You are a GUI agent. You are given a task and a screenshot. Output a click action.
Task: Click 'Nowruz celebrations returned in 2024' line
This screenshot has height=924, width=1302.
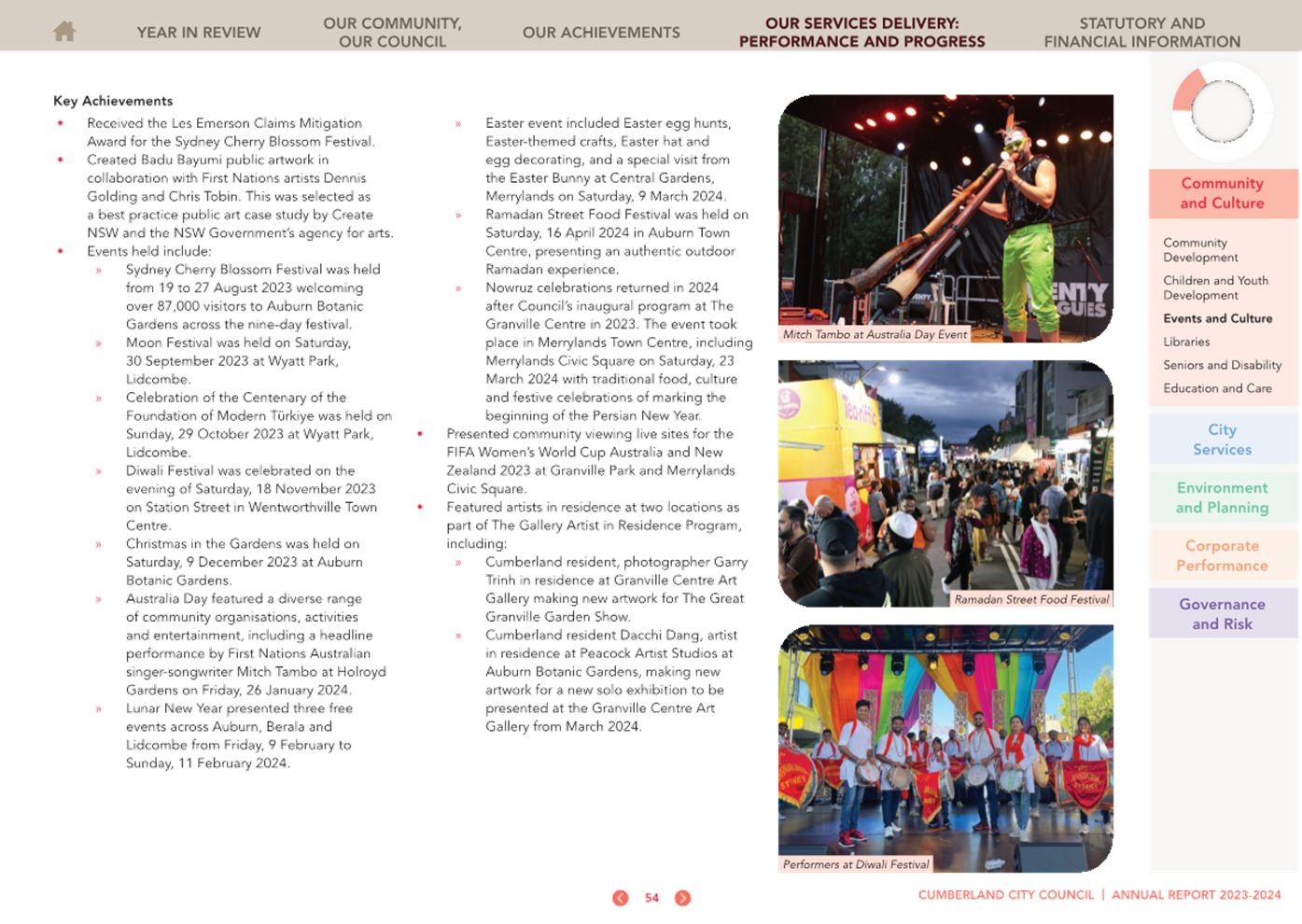tap(602, 287)
